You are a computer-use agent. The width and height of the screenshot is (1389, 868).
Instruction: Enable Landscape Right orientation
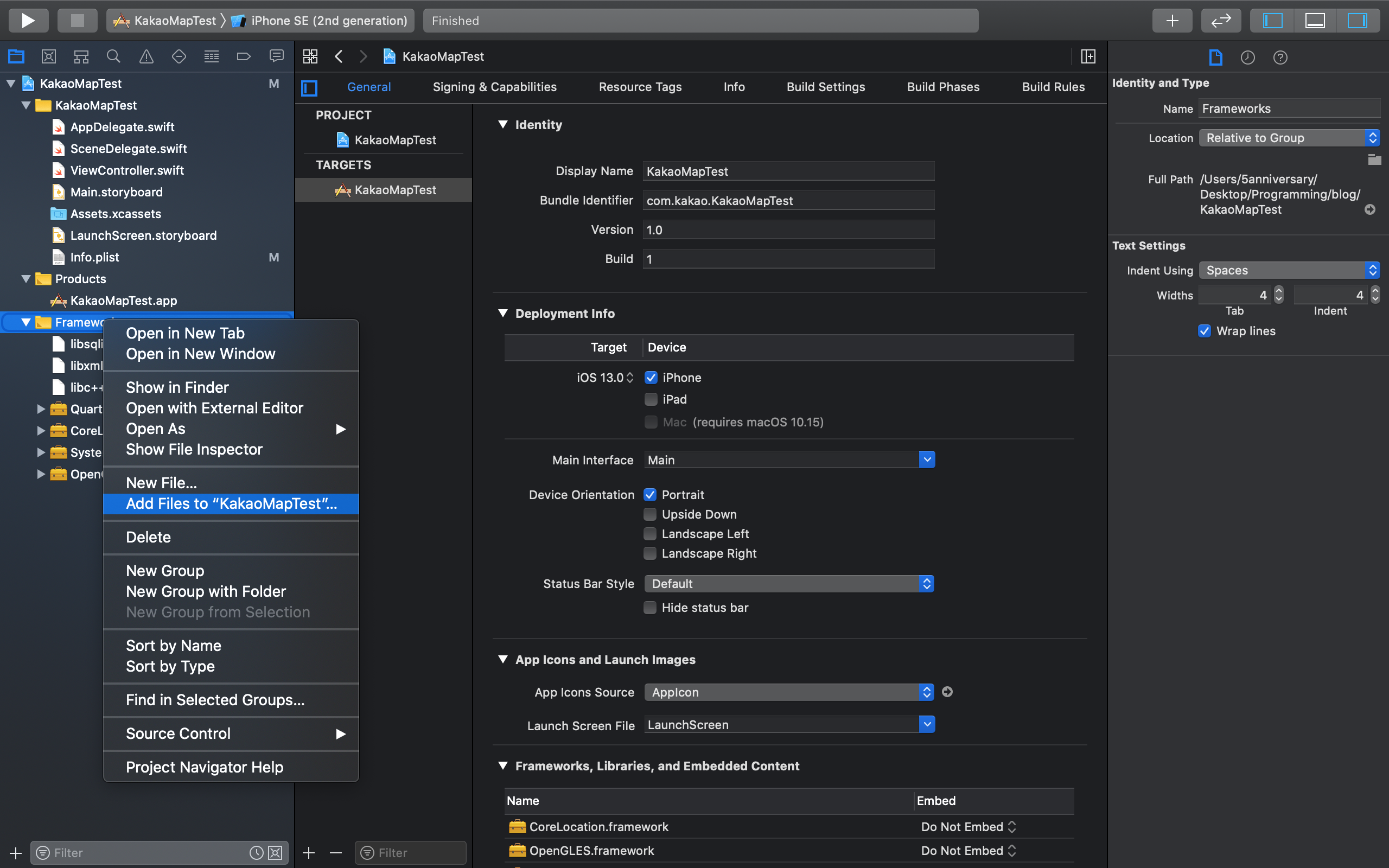coord(649,553)
